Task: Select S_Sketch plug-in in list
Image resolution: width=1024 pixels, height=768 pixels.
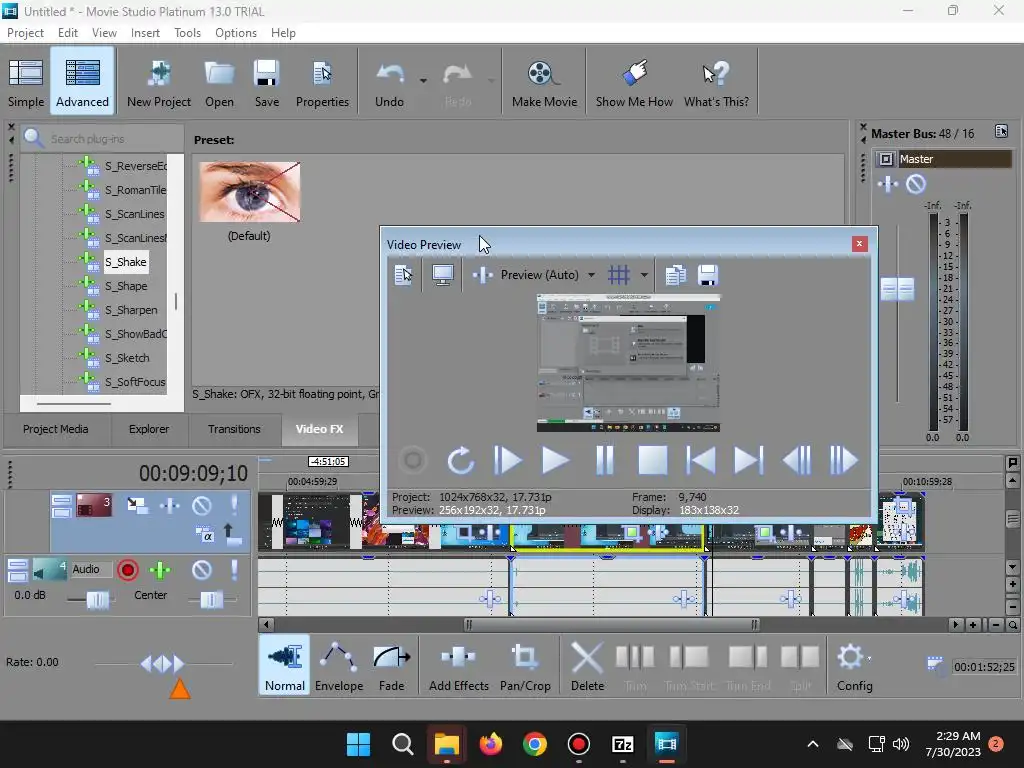Action: pos(127,358)
